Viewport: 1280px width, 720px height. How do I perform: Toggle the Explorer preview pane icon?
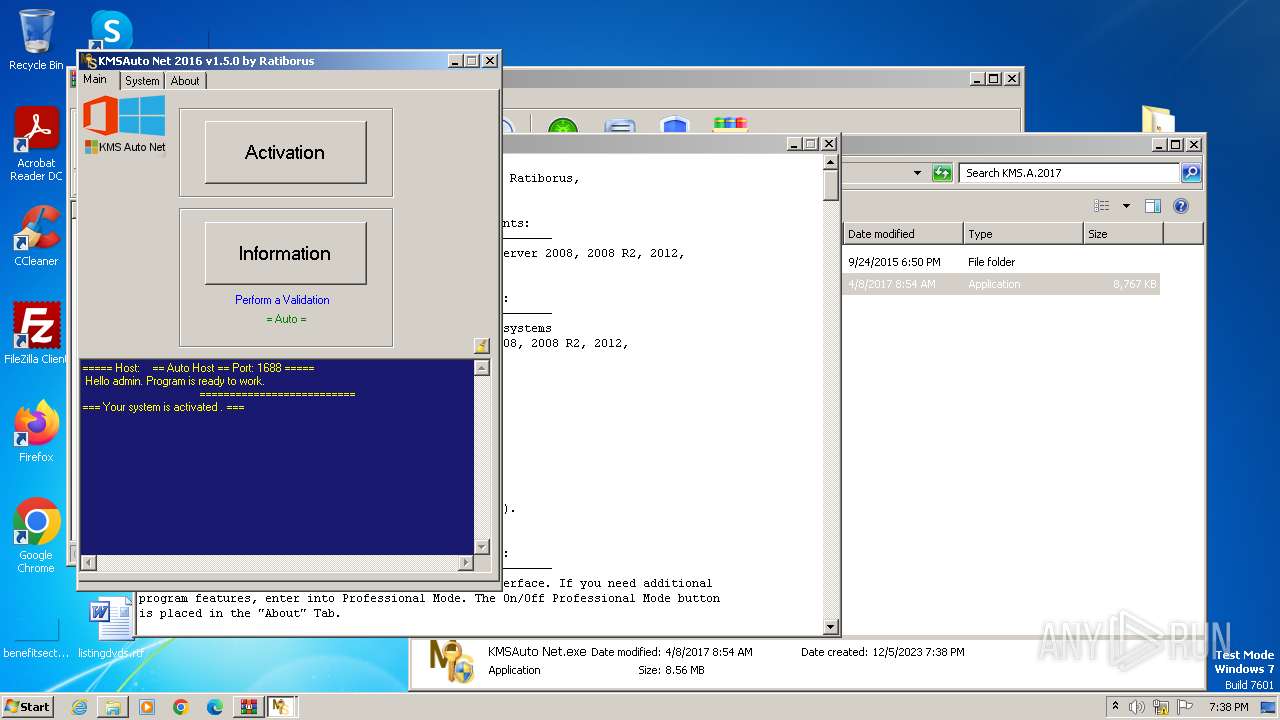pos(1153,206)
